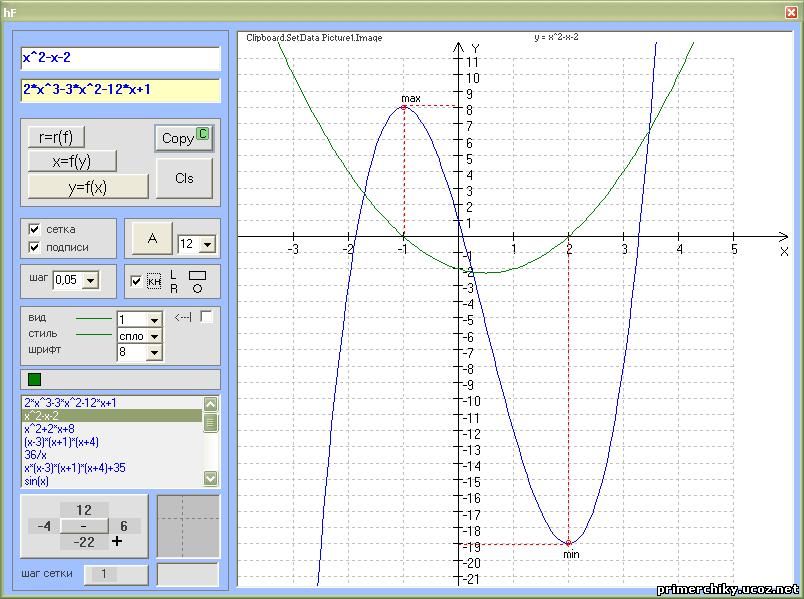
Task: Click the crosshair axes preview box
Action: tap(188, 525)
